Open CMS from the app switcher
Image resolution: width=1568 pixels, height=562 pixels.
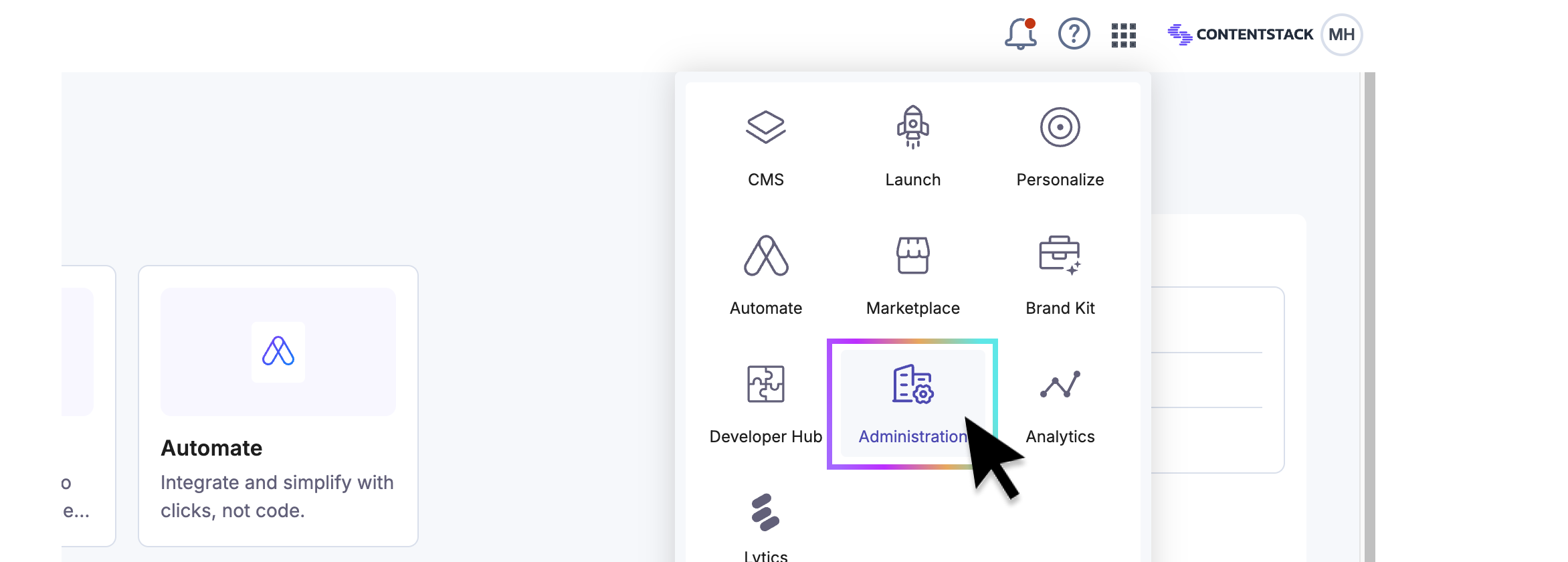765,149
